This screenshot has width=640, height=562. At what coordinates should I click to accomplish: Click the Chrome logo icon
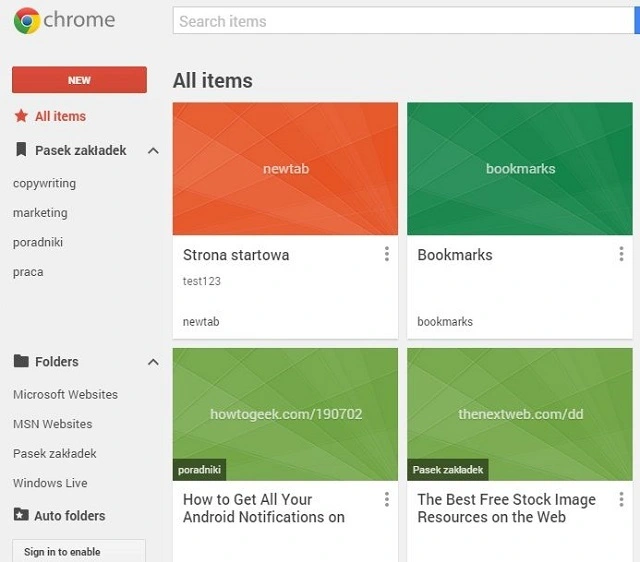point(27,20)
